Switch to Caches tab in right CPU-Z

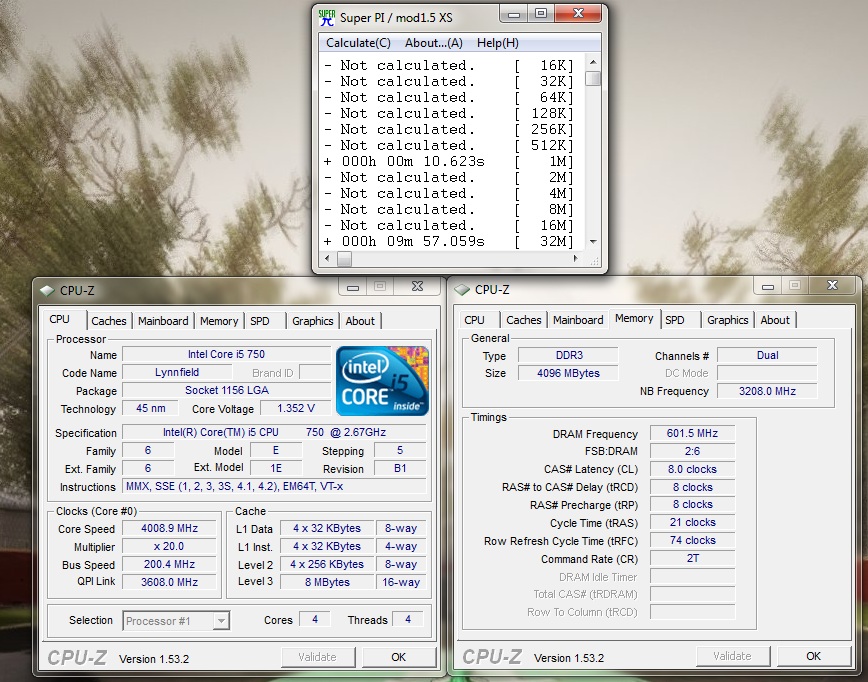[x=523, y=320]
